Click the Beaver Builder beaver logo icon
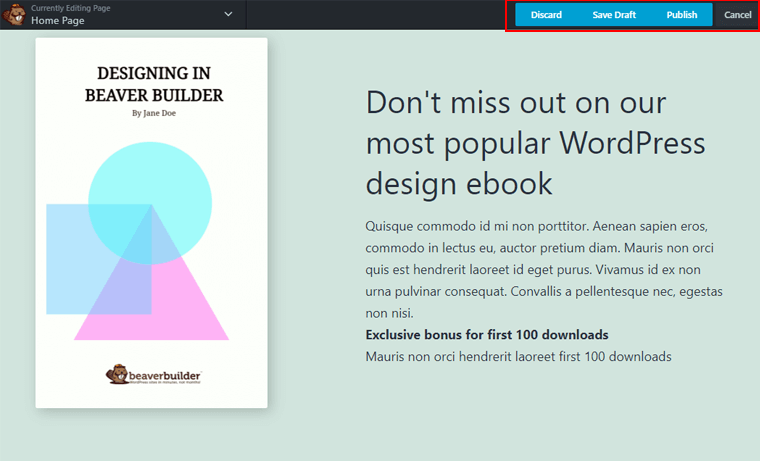This screenshot has height=461, width=760. [x=14, y=14]
